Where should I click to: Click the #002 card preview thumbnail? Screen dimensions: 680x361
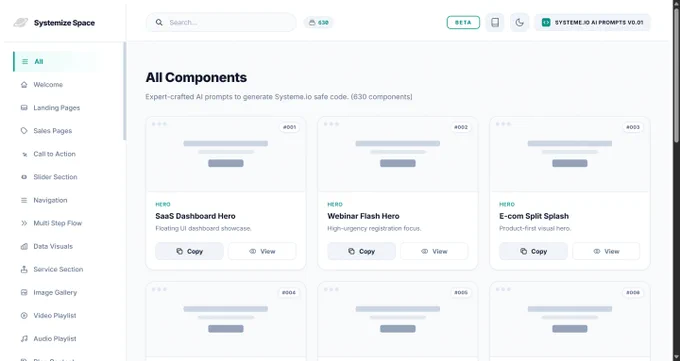[398, 154]
